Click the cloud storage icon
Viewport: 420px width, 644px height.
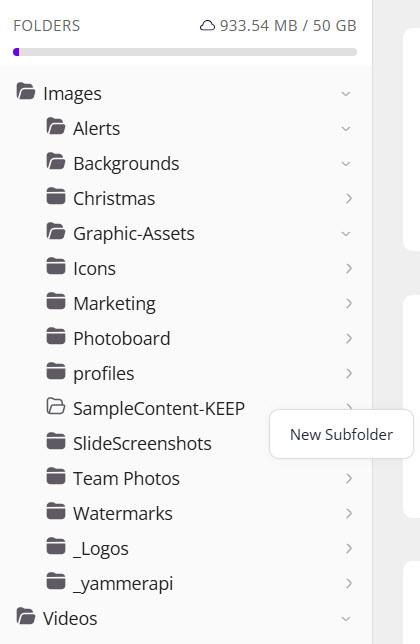[207, 25]
